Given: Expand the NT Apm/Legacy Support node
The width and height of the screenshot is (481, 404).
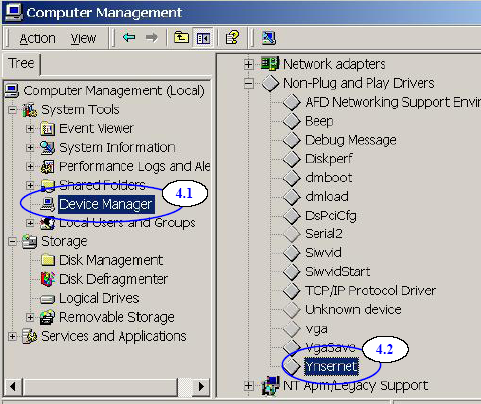Looking at the screenshot, I should pyautogui.click(x=248, y=386).
